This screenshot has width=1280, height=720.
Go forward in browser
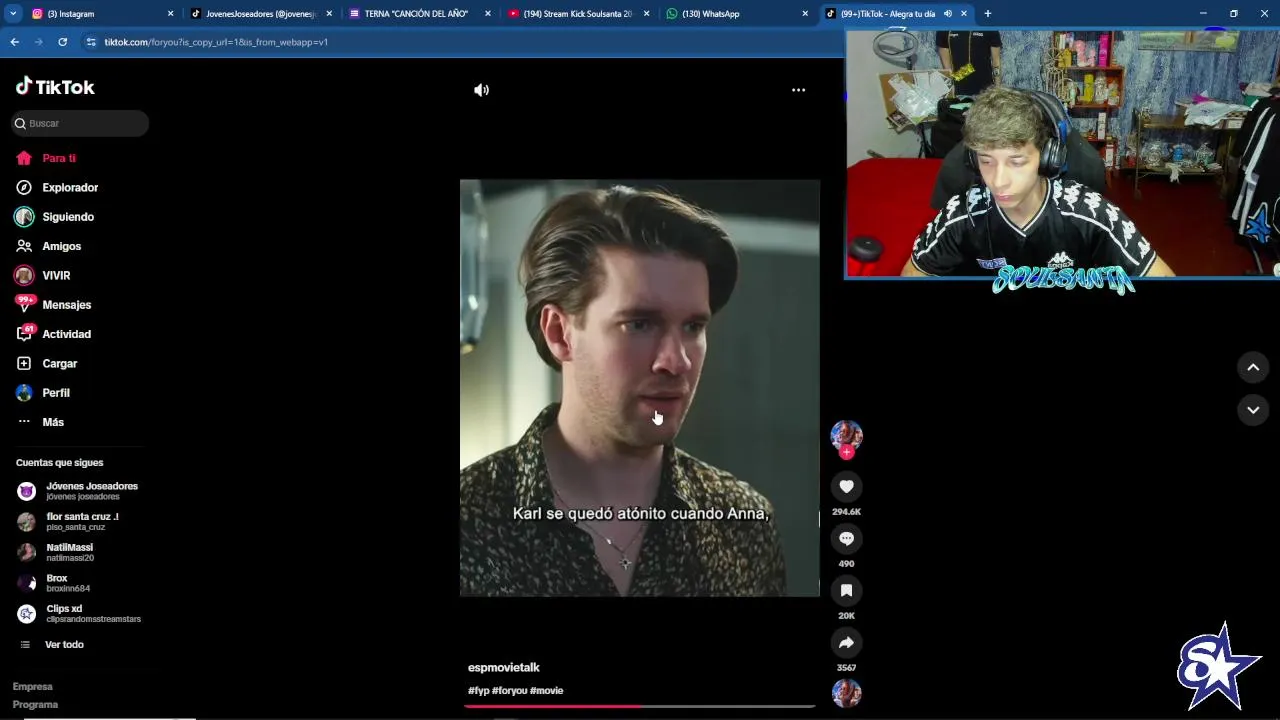39,42
